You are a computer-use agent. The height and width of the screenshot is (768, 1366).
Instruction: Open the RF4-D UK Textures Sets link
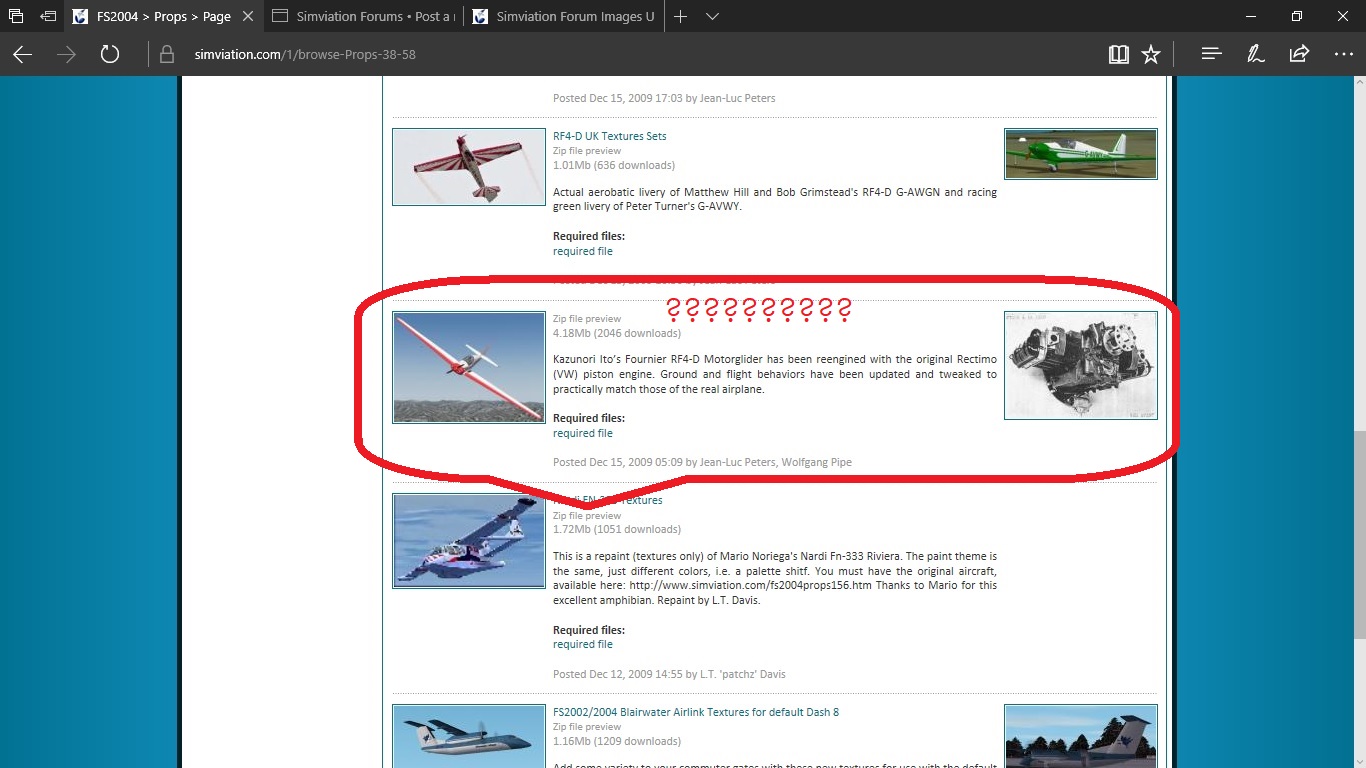pos(609,136)
